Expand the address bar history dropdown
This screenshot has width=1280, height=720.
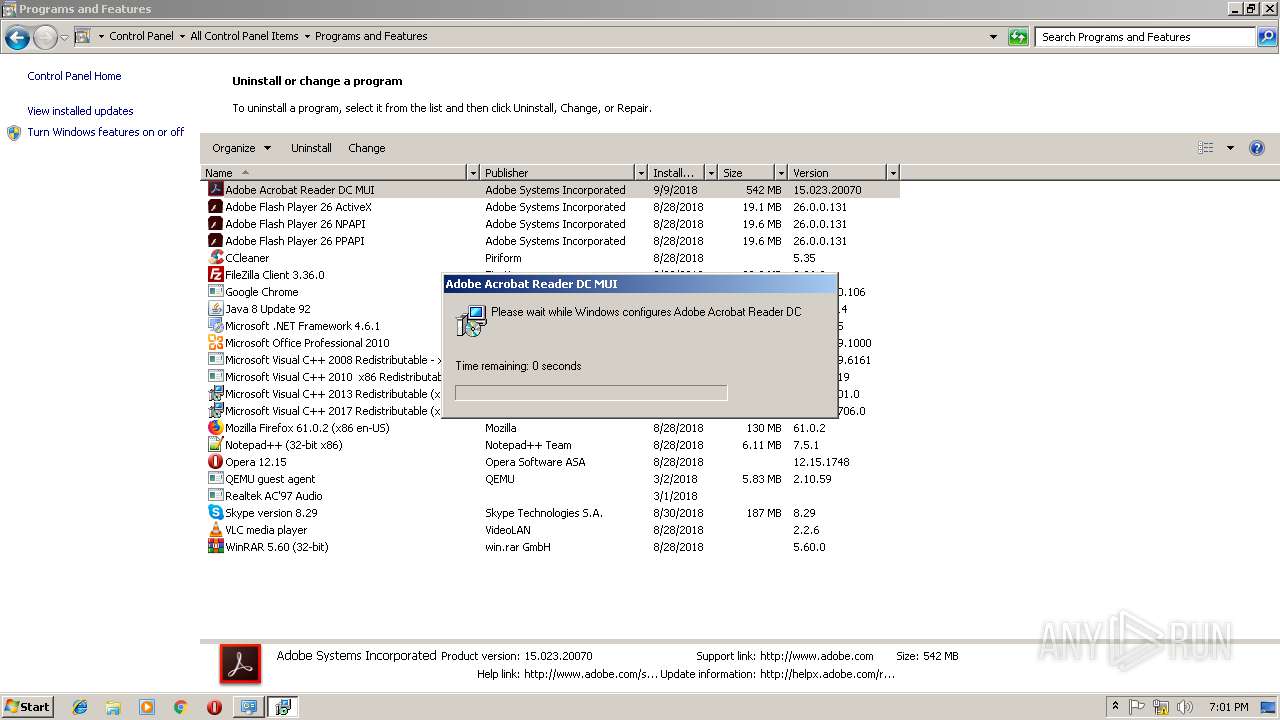coord(993,37)
